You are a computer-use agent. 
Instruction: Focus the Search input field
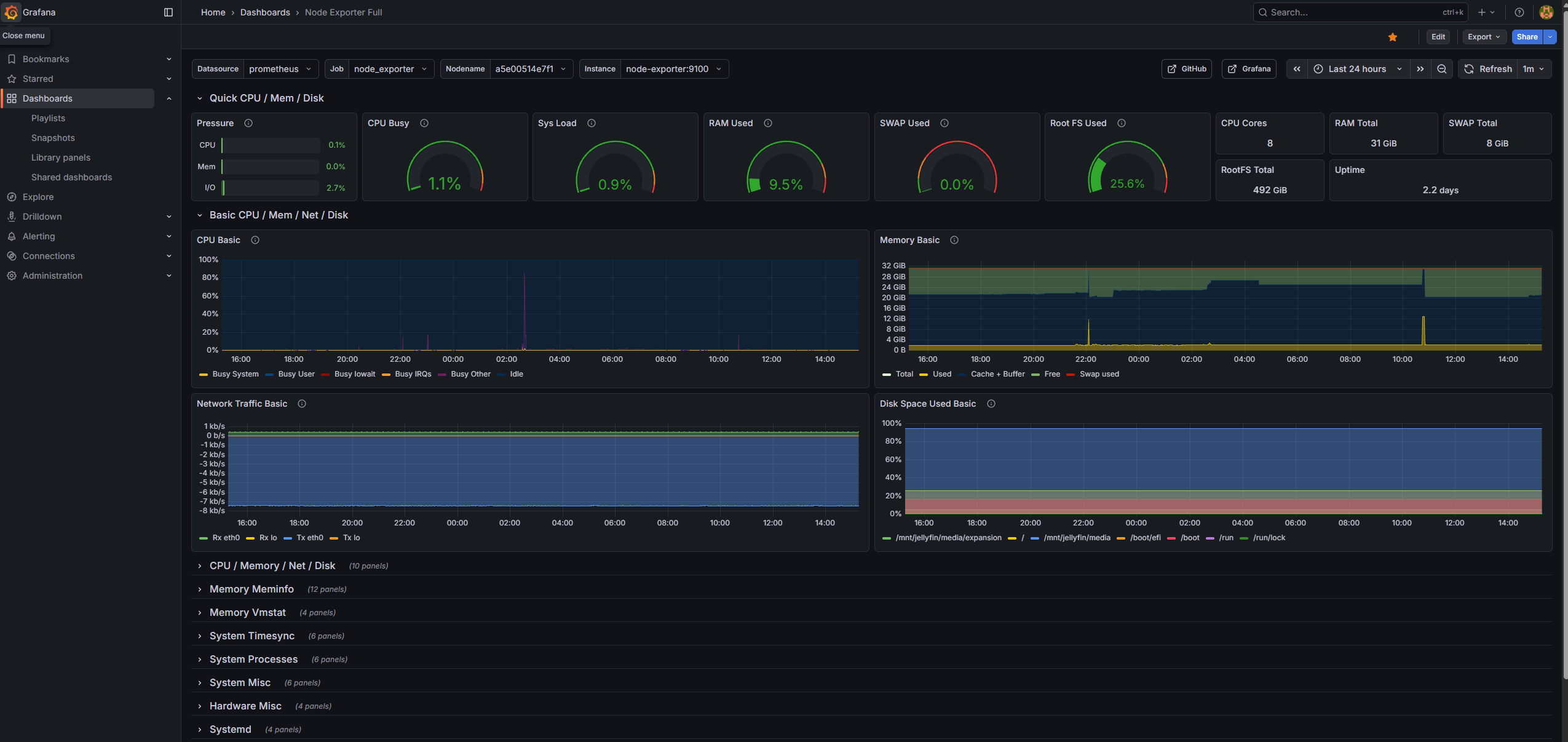pyautogui.click(x=1360, y=12)
